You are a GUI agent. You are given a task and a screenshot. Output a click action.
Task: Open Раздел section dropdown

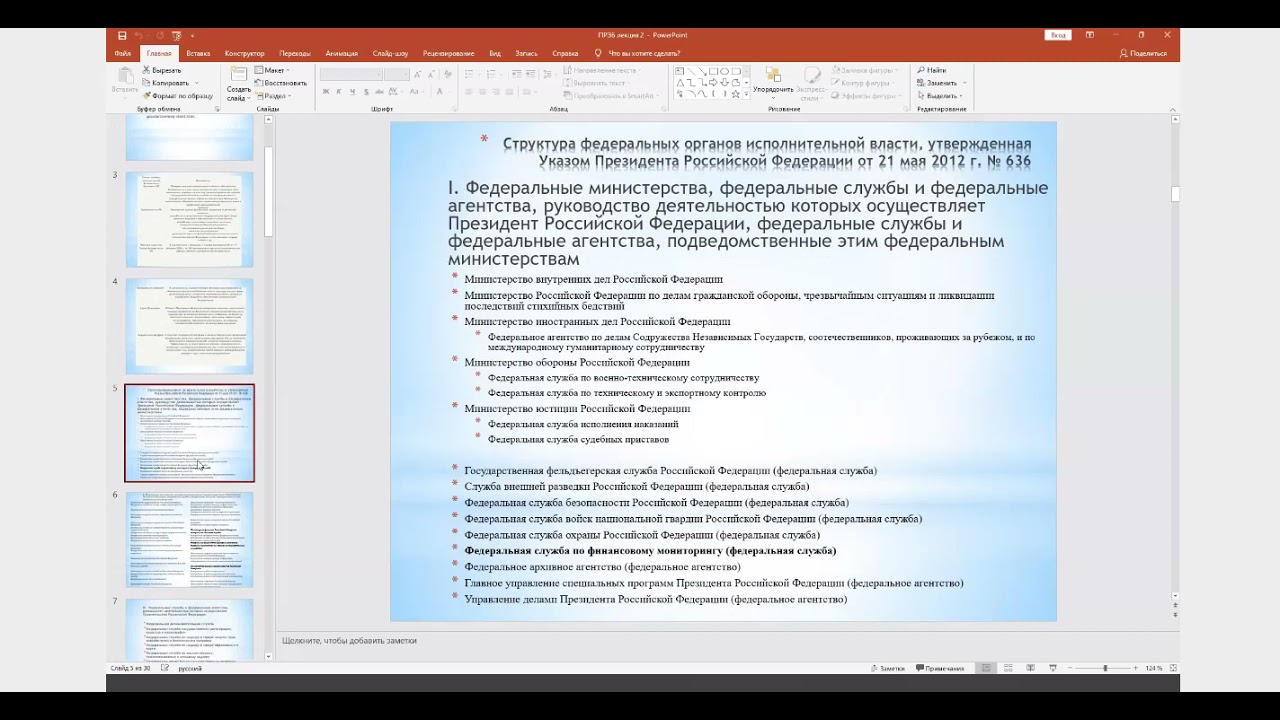[272, 96]
